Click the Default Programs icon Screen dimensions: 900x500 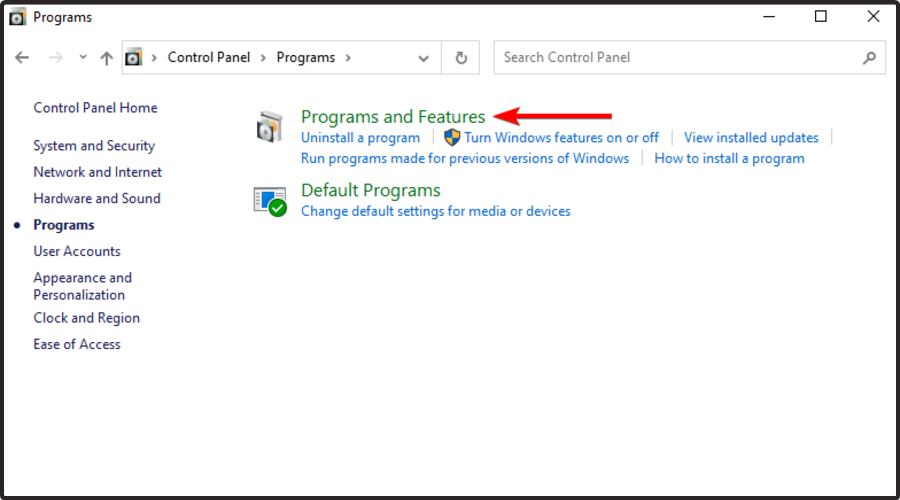pos(270,201)
